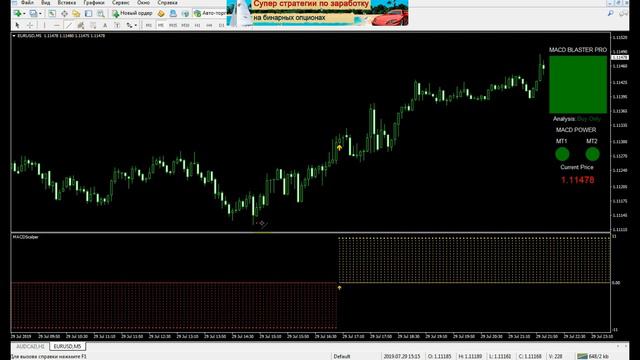Click the yellow up arrow signal on price chart
Viewport: 640px width, 360px height.
point(340,147)
